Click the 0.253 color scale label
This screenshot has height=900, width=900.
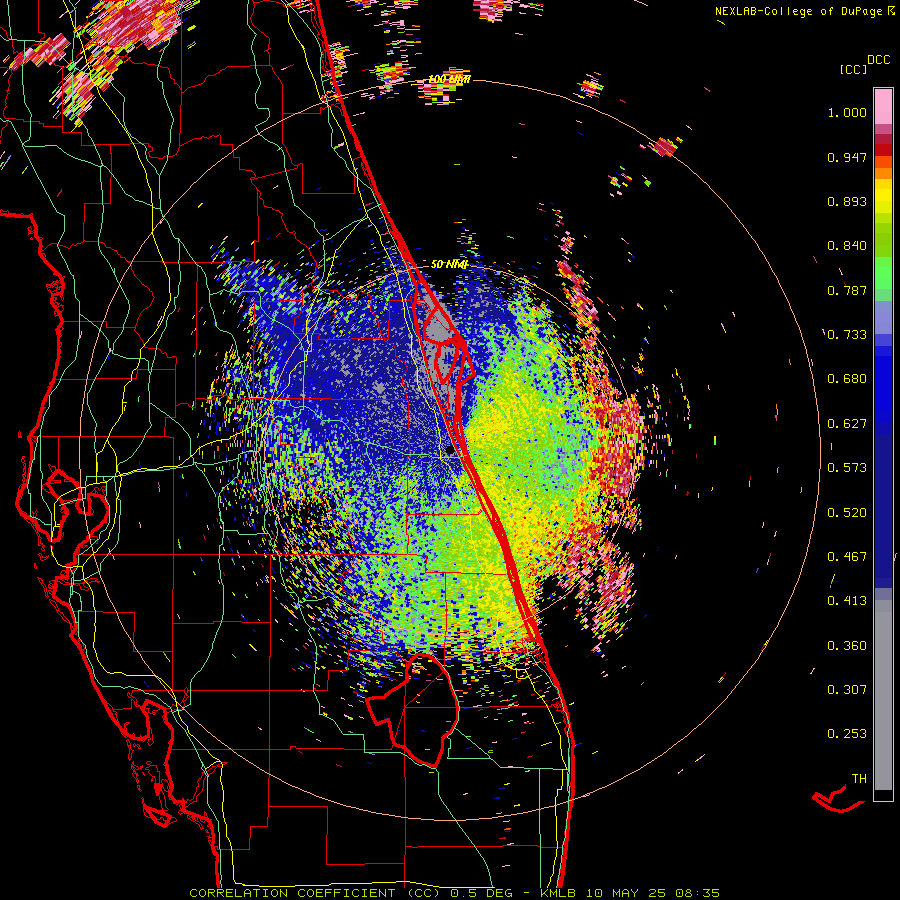click(x=847, y=734)
